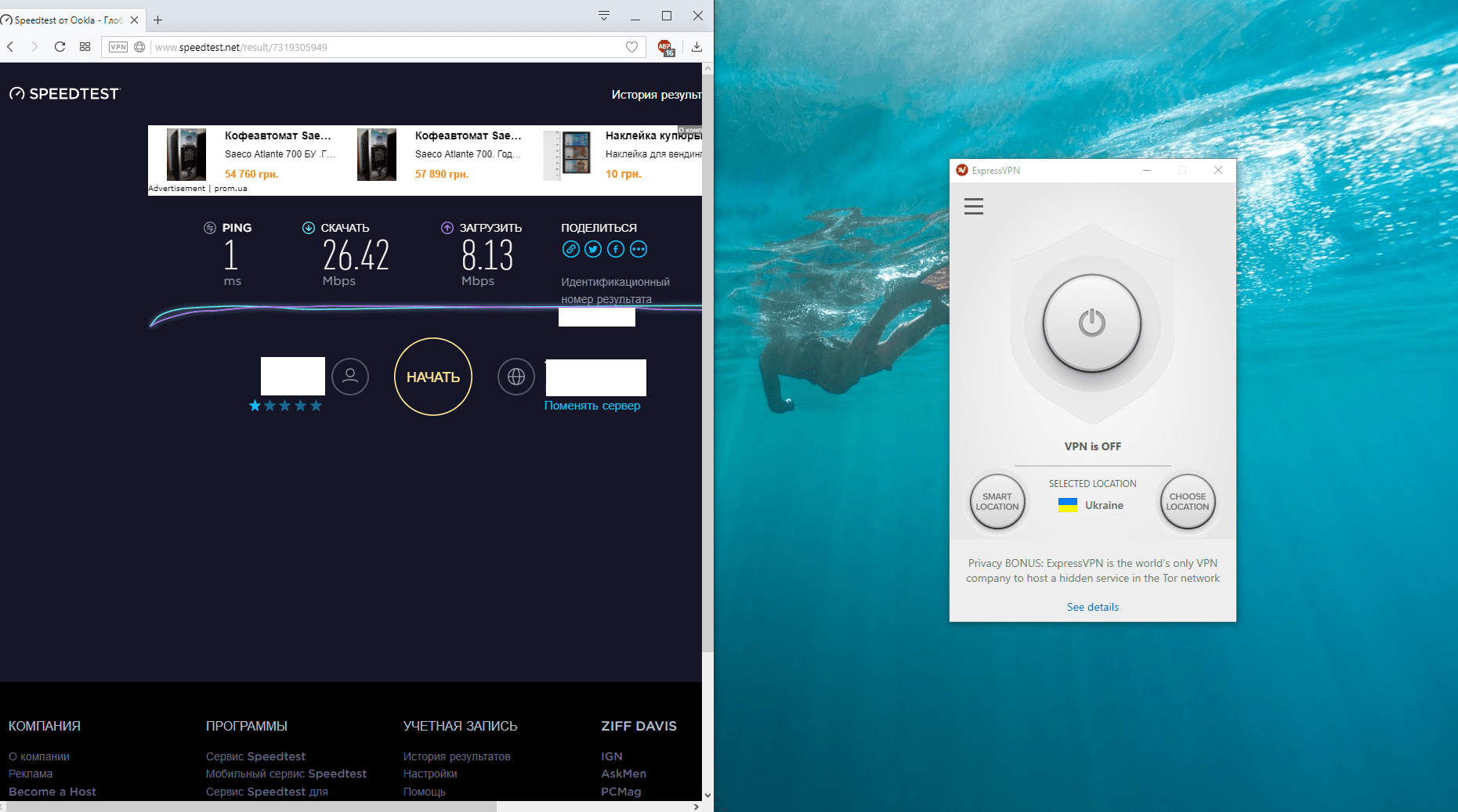
Task: Click the user profile icon
Action: pos(350,377)
